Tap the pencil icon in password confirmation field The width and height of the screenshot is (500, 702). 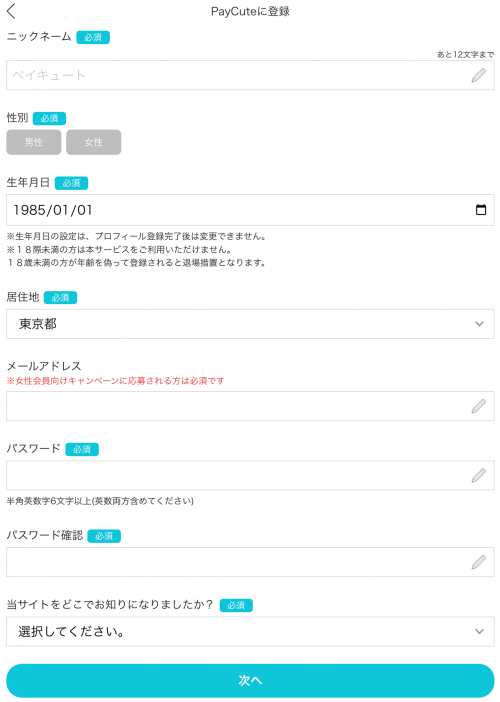[479, 562]
